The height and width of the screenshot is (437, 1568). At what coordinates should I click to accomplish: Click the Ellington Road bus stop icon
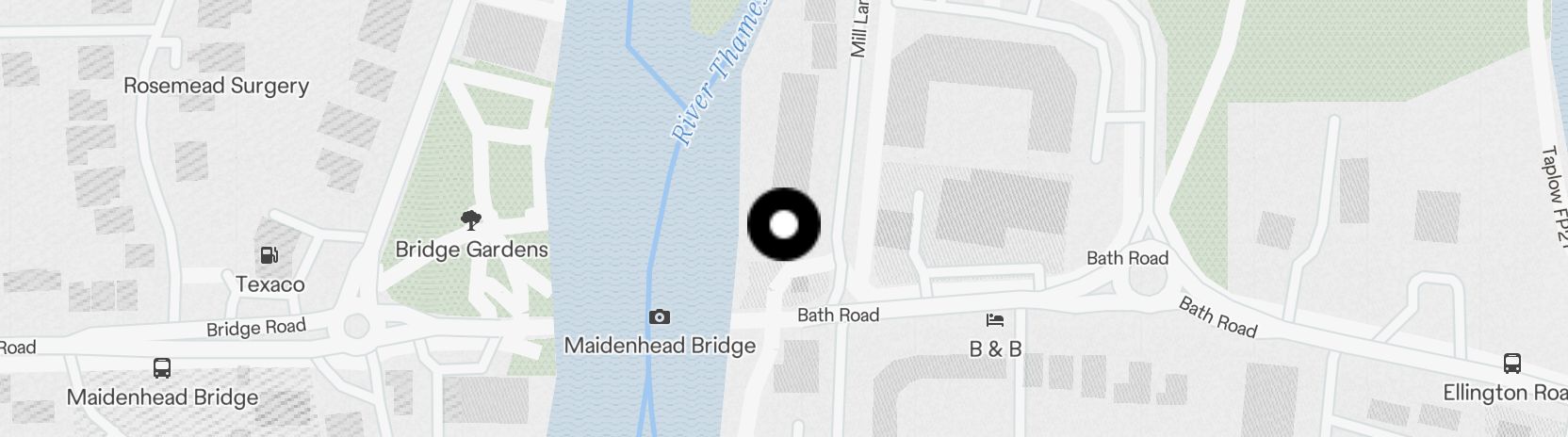click(1511, 363)
